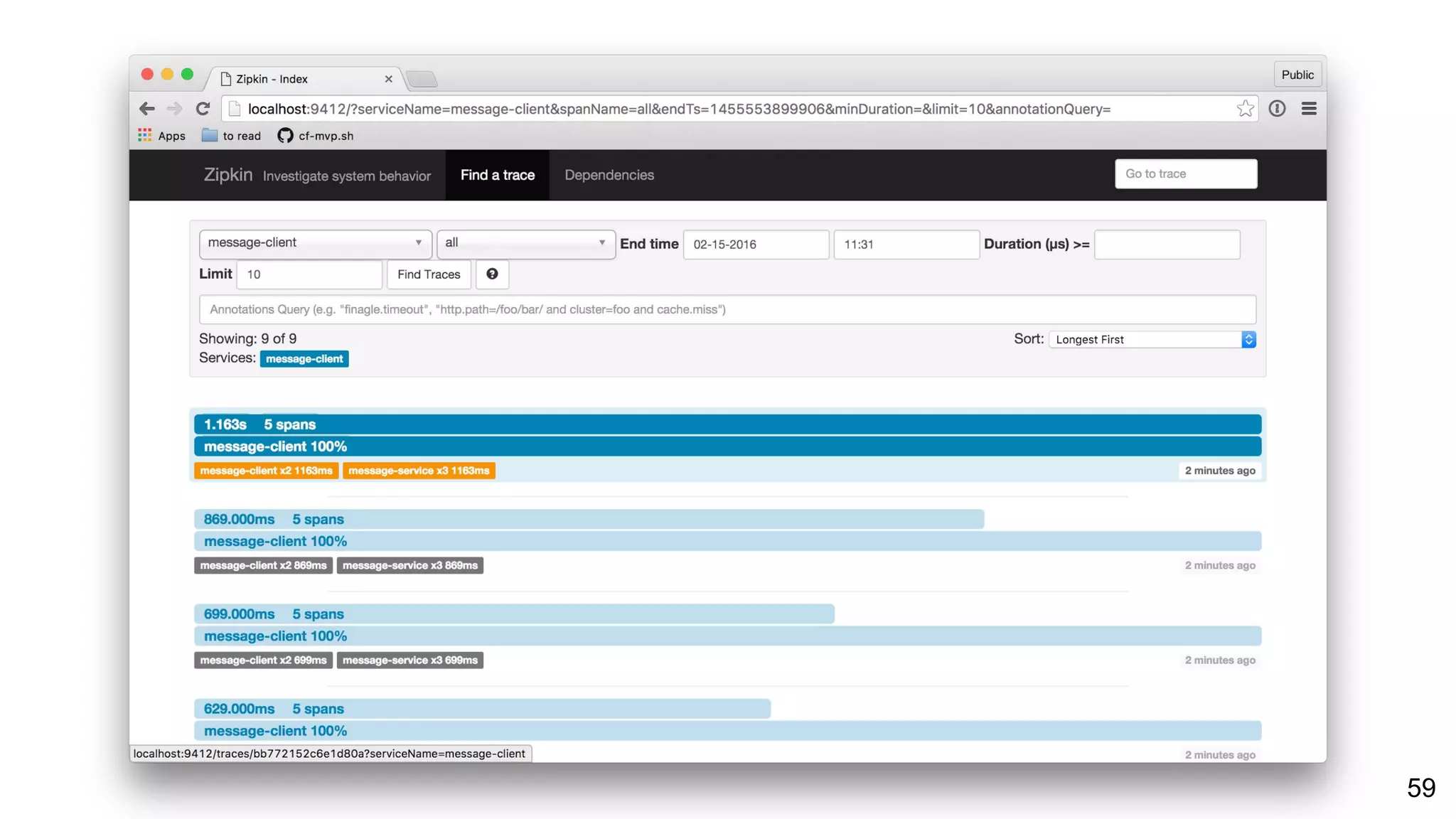Viewport: 1456px width, 819px height.
Task: Select the Find a trace tab
Action: pos(497,175)
